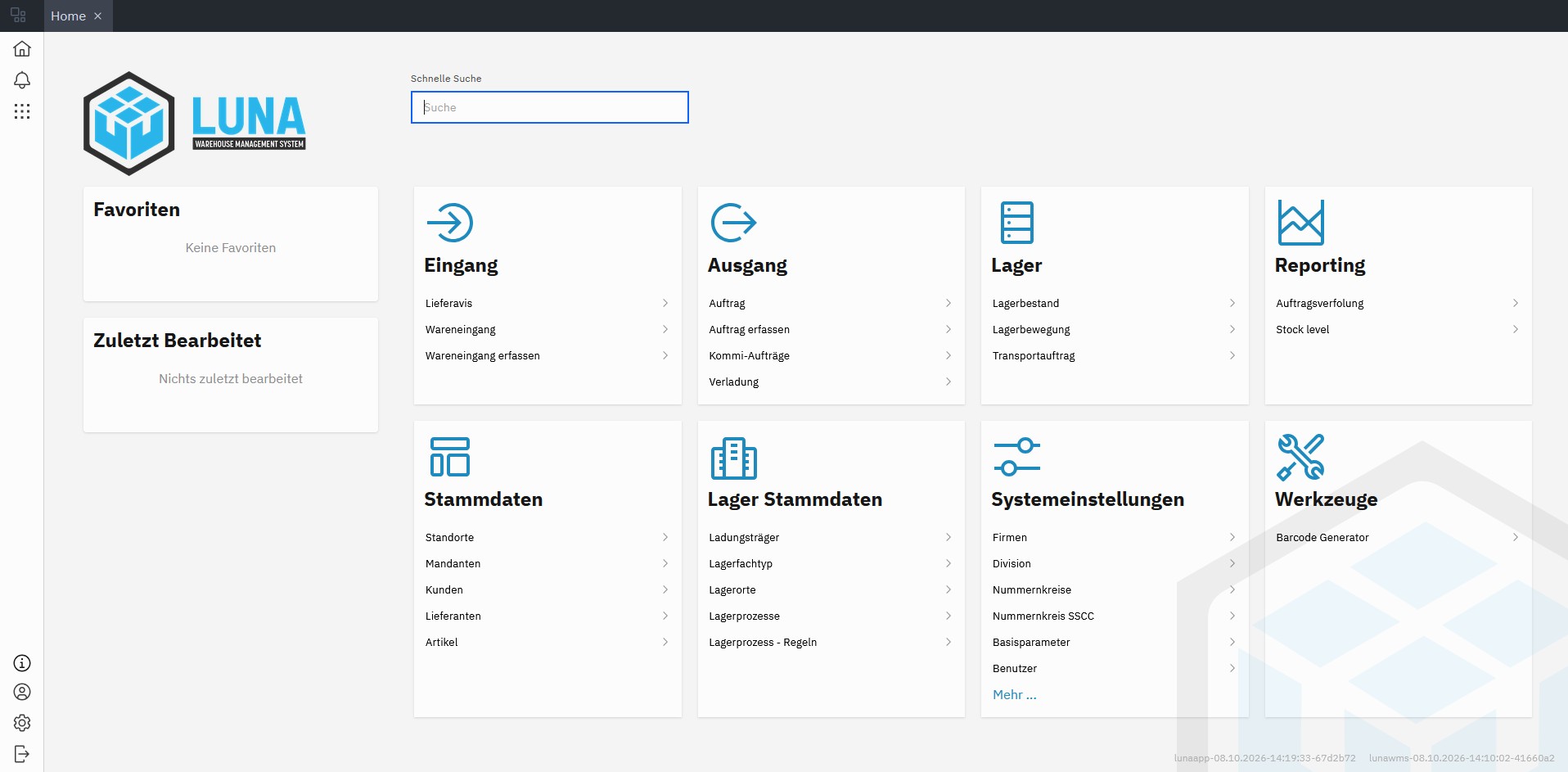
Task: Open Division under Systemeinstellungen
Action: [x=1115, y=563]
